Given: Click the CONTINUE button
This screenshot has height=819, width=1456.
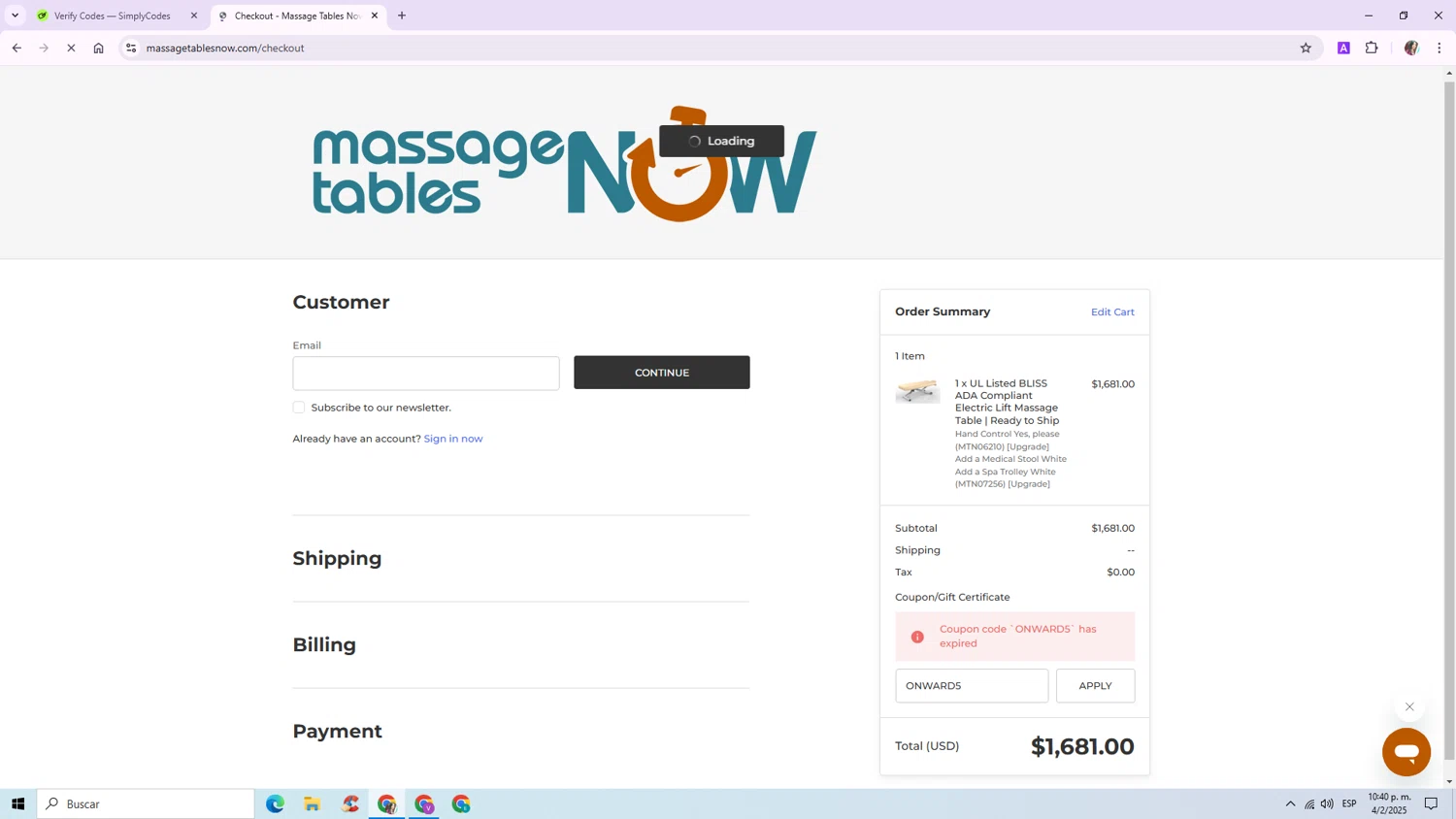Looking at the screenshot, I should (662, 373).
